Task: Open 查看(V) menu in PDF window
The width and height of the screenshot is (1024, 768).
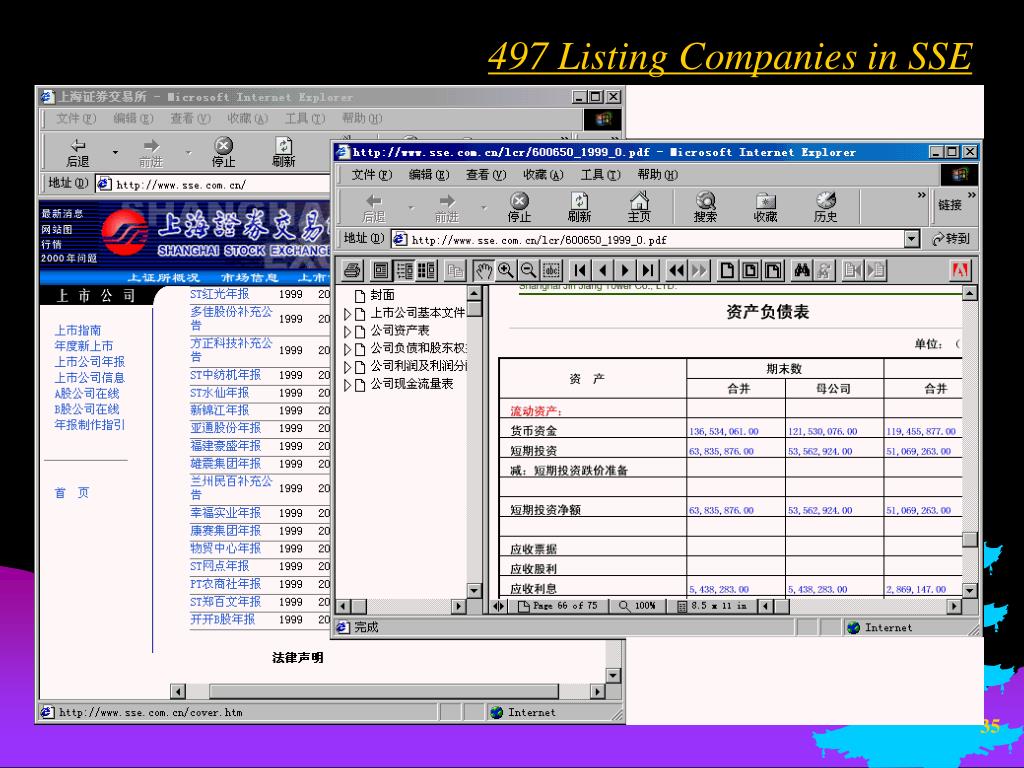Action: (x=485, y=175)
